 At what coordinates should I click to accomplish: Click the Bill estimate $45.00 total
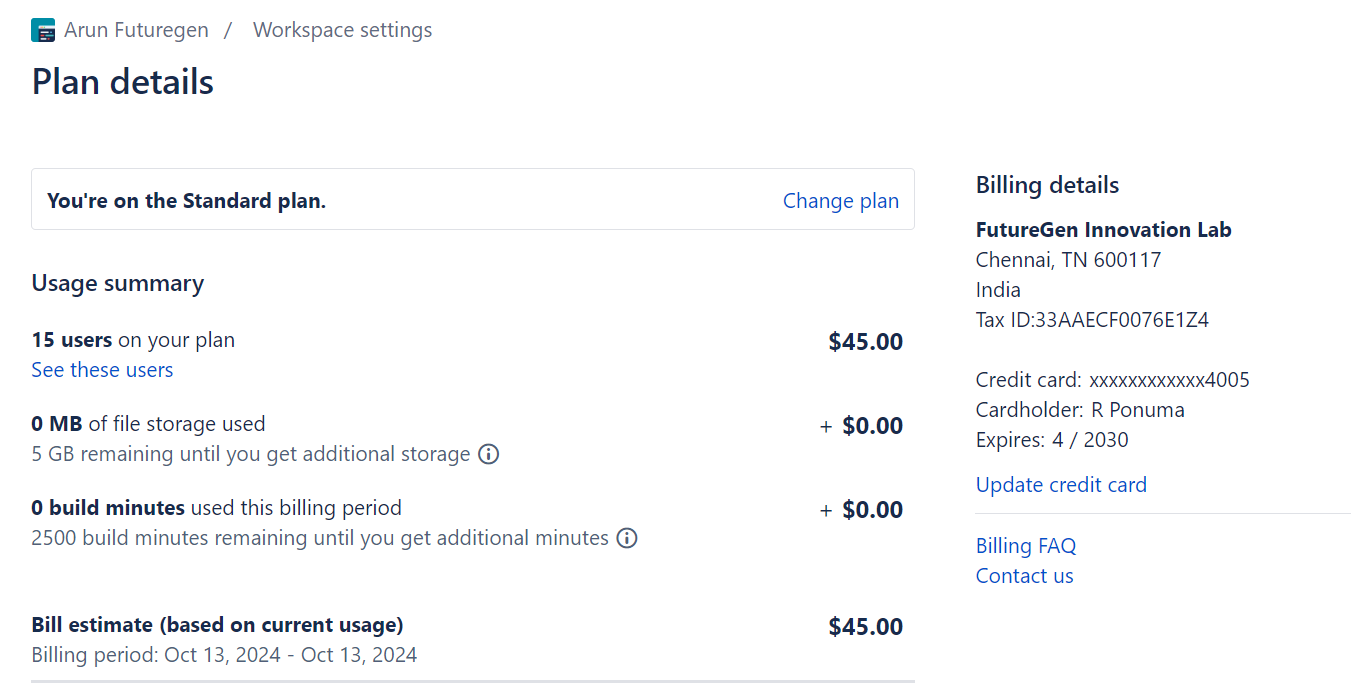click(865, 627)
